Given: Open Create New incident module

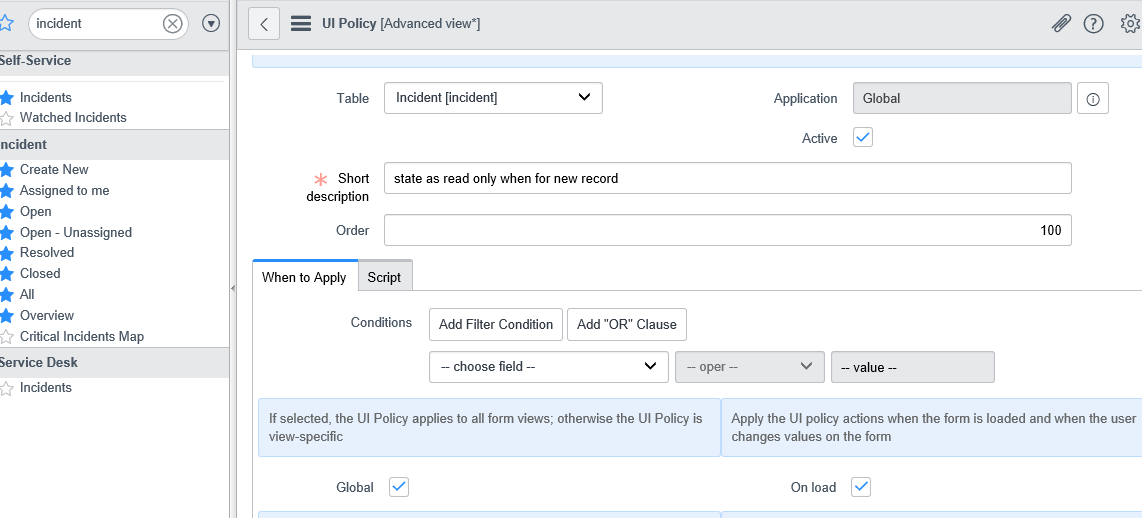Looking at the screenshot, I should (54, 170).
